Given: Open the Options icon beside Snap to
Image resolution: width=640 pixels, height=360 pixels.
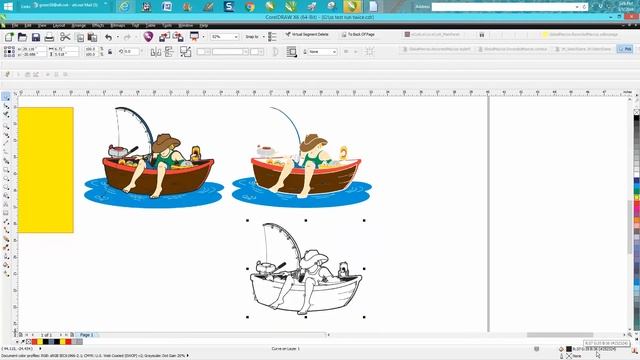Looking at the screenshot, I should pyautogui.click(x=272, y=37).
